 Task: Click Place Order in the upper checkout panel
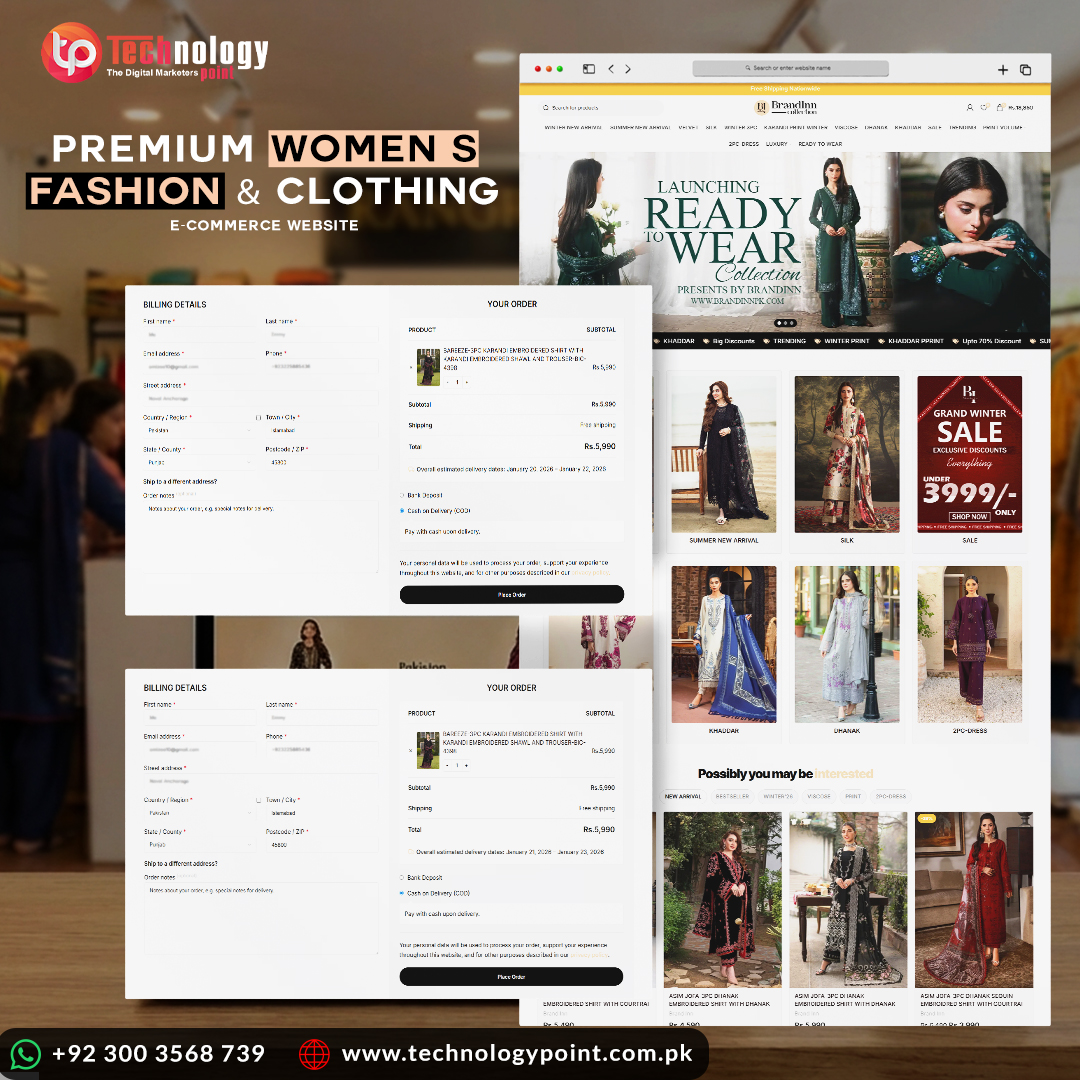[x=512, y=594]
